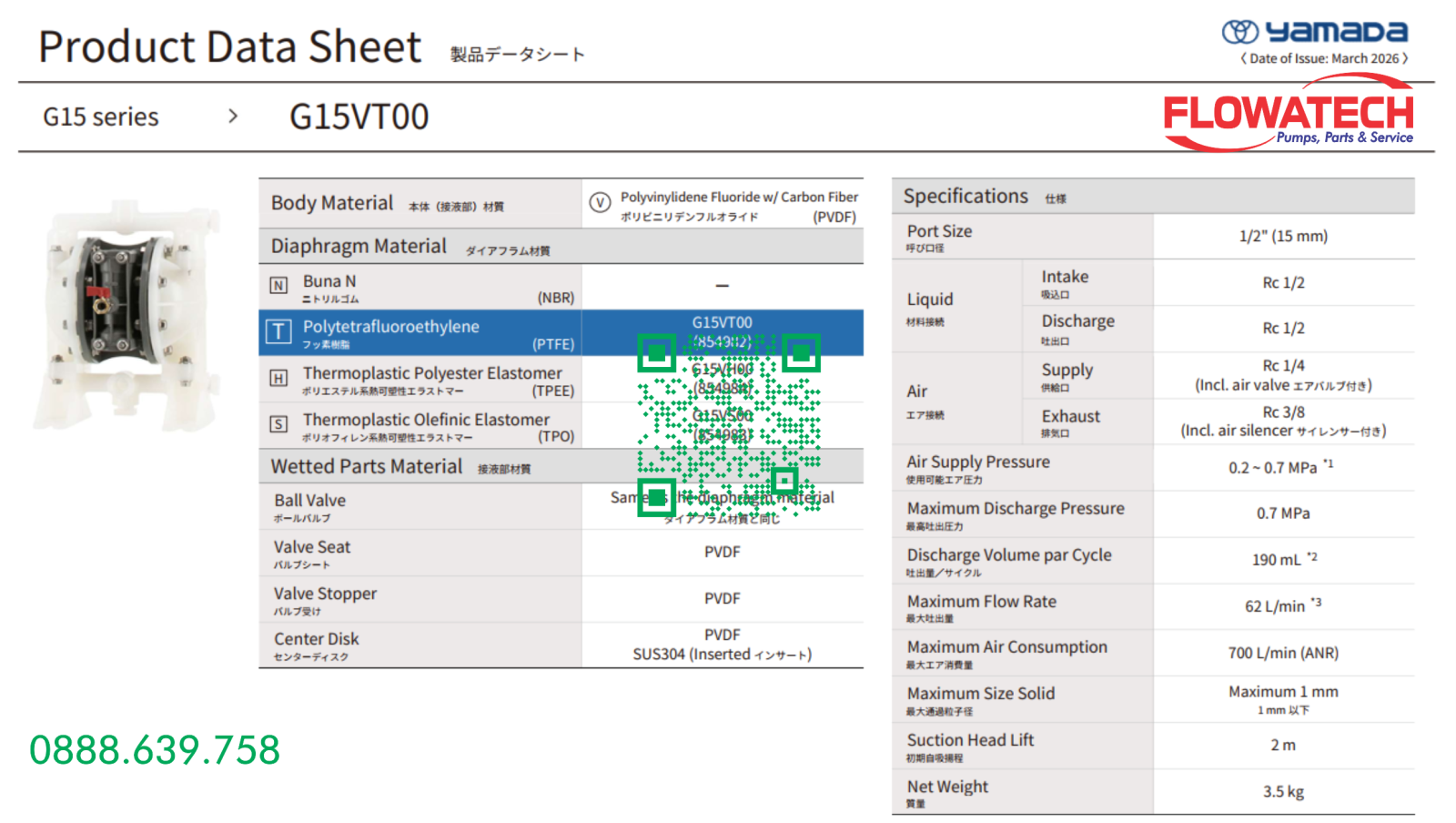This screenshot has width=1456, height=823.
Task: Click the chevron after G15 series
Action: (233, 117)
